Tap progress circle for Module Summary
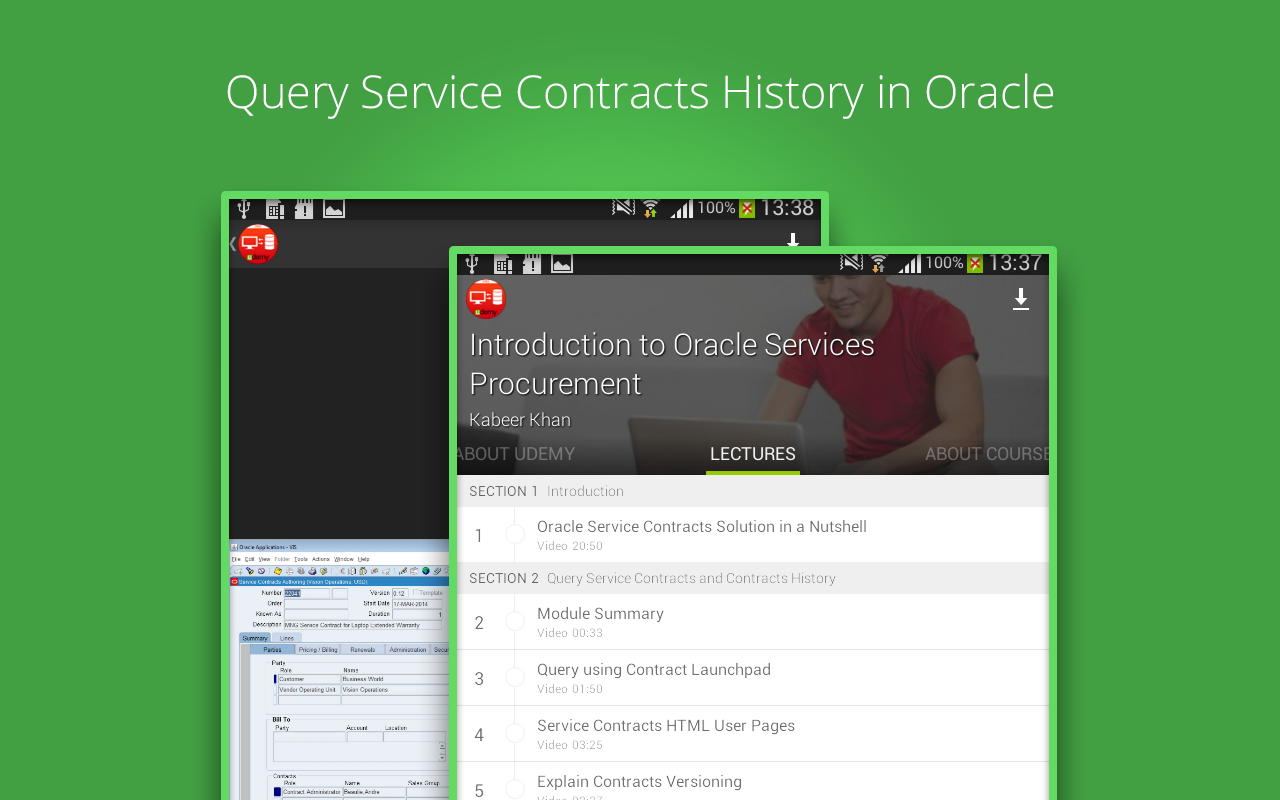1280x800 pixels. (x=515, y=622)
